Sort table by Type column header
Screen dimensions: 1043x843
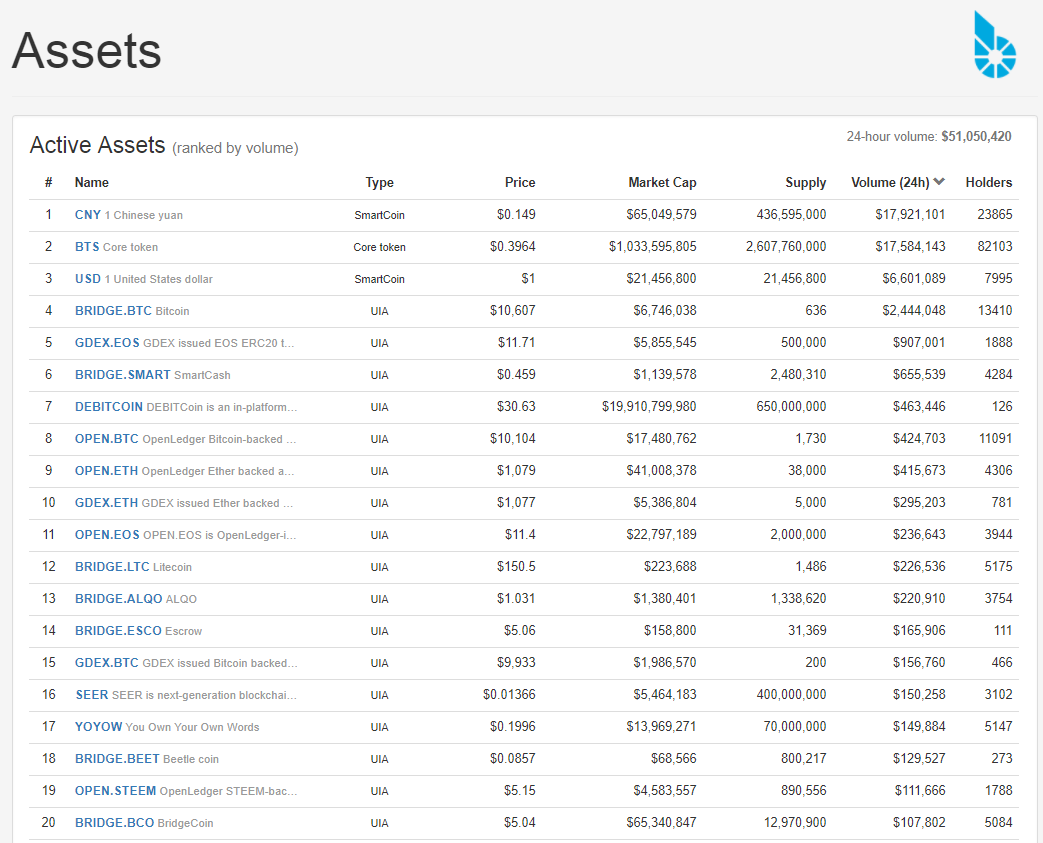pyautogui.click(x=379, y=182)
